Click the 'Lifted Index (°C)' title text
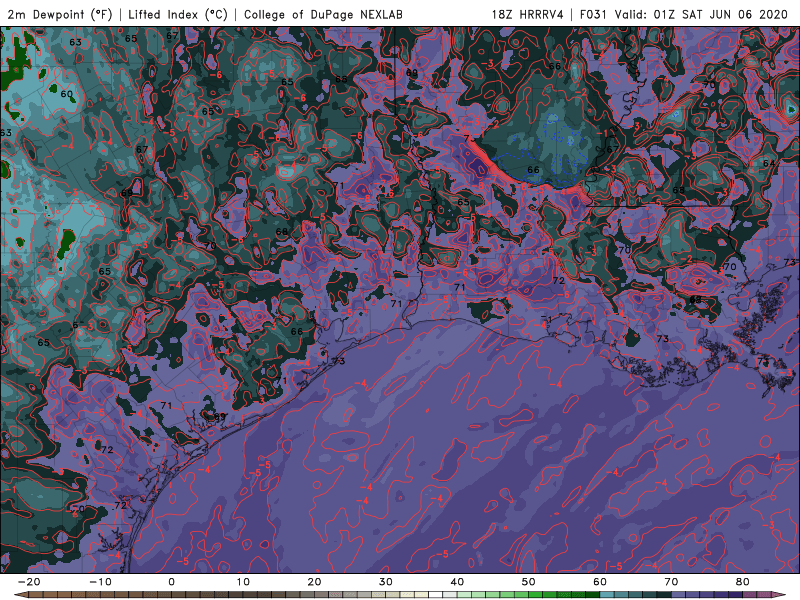Screen dimensions: 800x600 [x=178, y=14]
